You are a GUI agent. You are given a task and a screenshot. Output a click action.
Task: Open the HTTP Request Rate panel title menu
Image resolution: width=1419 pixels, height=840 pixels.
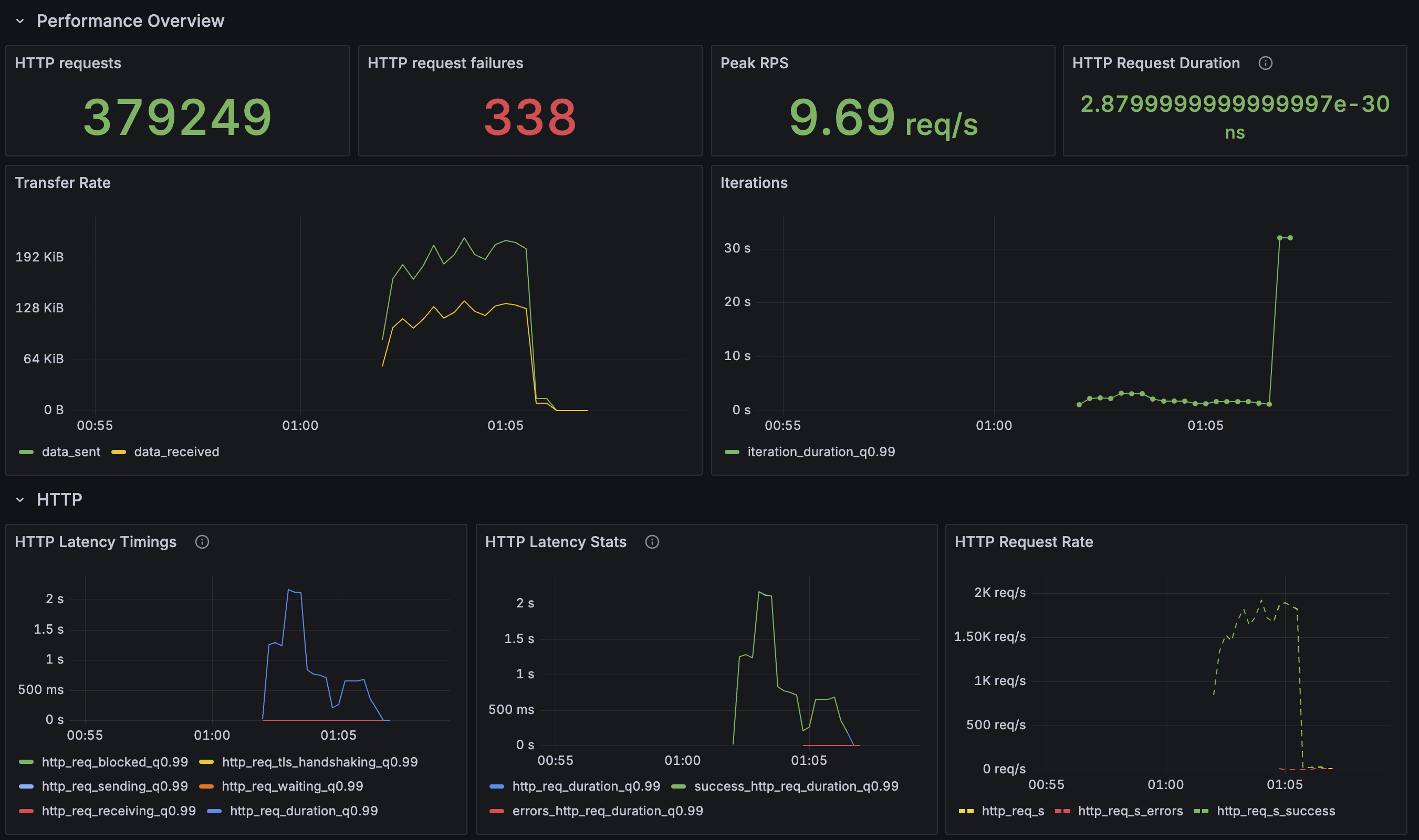click(1023, 542)
